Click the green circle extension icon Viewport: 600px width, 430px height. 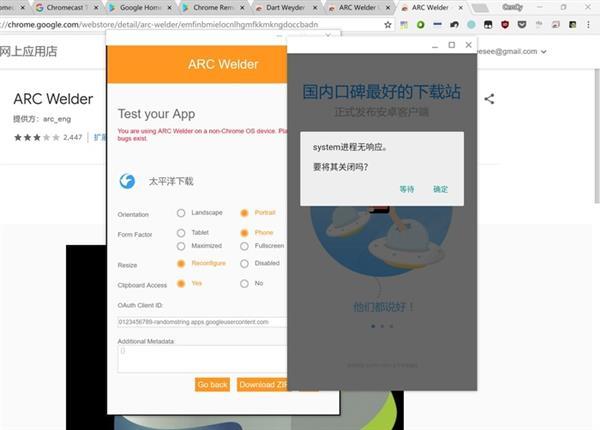(421, 25)
